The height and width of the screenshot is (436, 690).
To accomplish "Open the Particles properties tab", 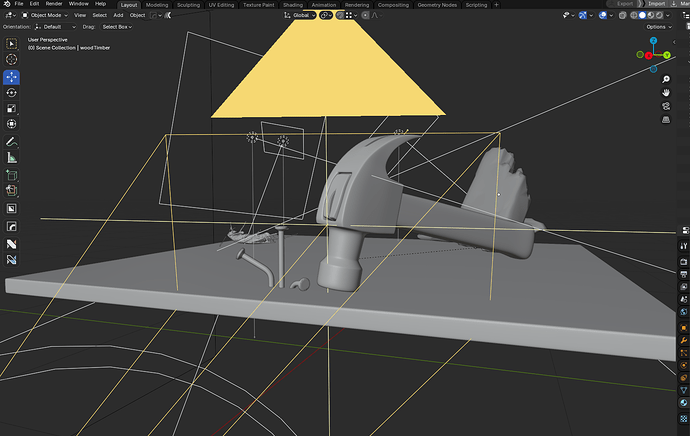I will [x=683, y=353].
